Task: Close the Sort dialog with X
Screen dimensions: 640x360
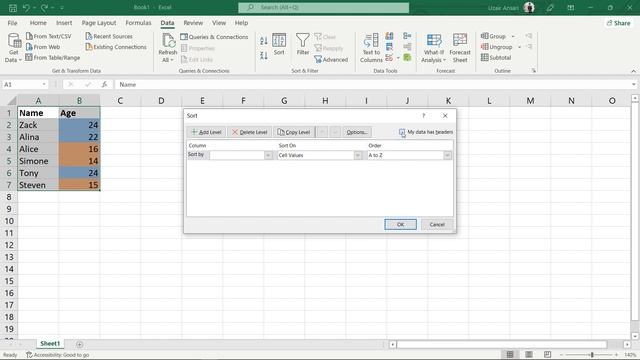Action: click(445, 116)
